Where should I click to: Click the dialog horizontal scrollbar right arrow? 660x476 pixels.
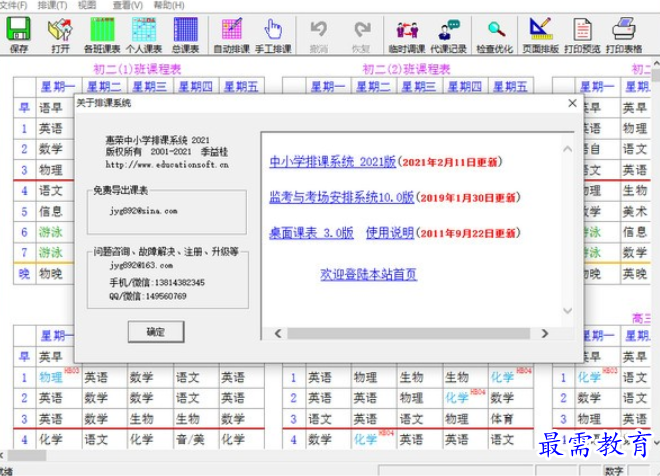[x=545, y=333]
